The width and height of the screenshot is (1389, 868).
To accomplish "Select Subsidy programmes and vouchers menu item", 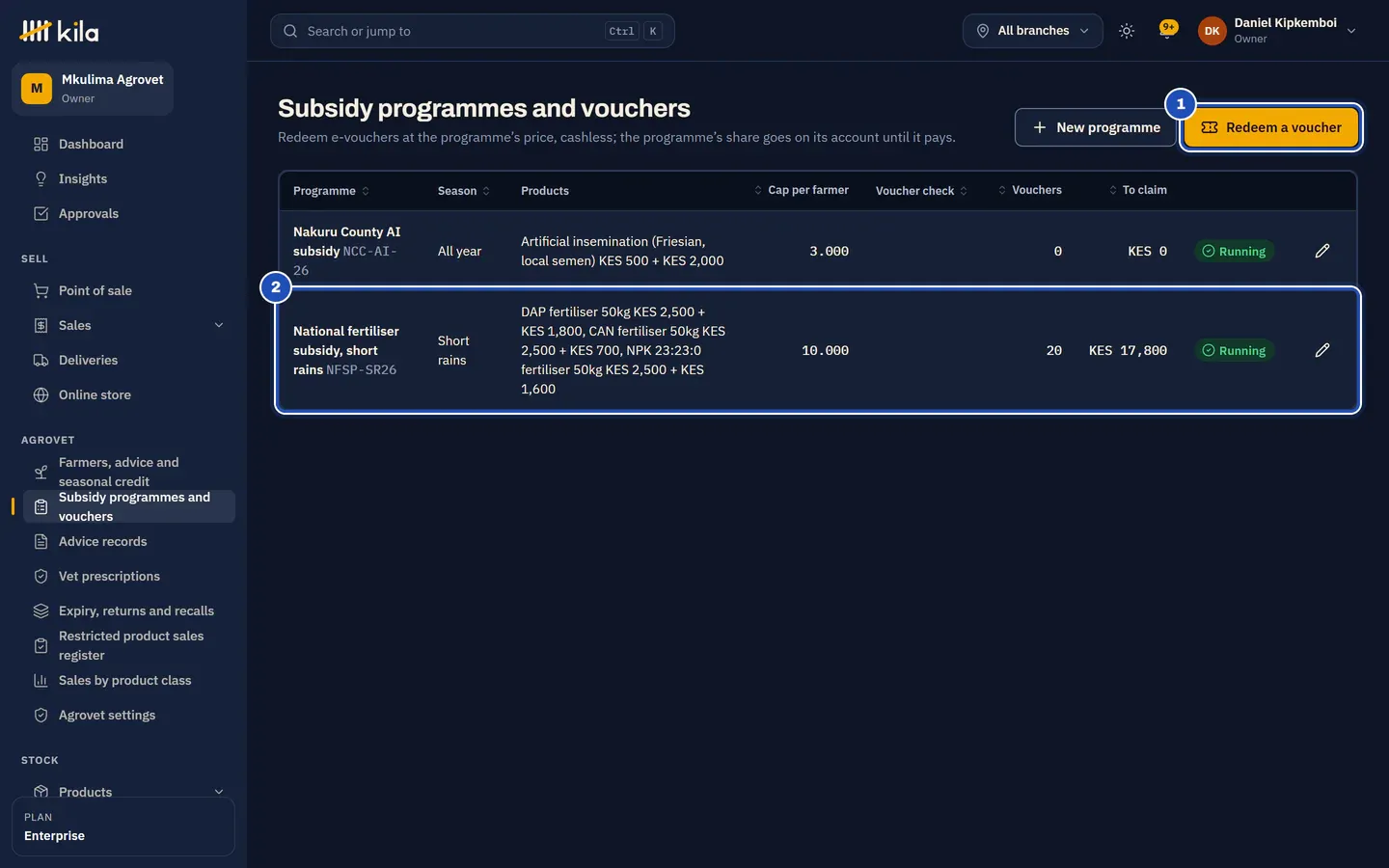I will 129,506.
